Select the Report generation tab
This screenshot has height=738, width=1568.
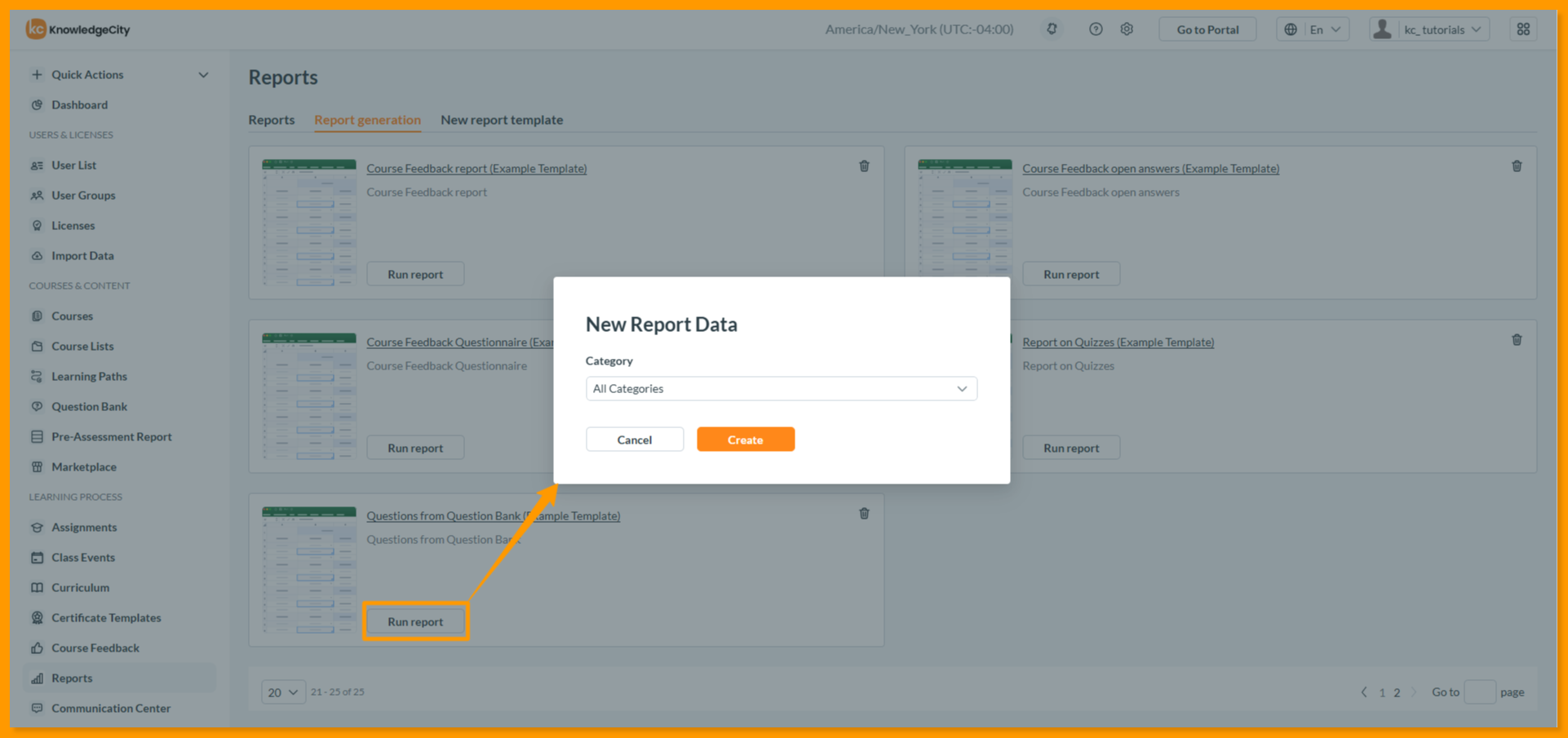pyautogui.click(x=367, y=120)
